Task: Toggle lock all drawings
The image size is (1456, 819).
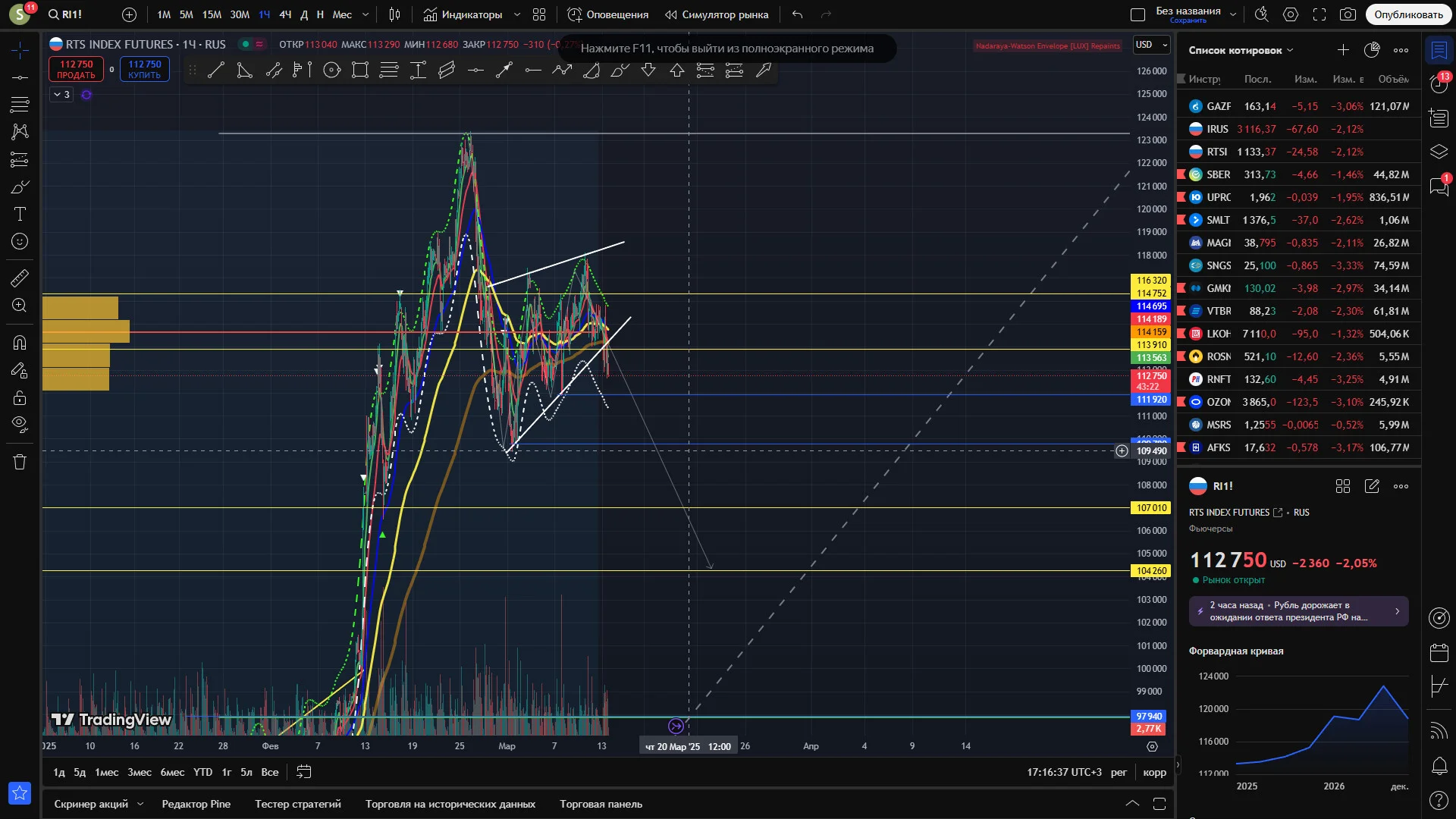Action: click(x=20, y=398)
